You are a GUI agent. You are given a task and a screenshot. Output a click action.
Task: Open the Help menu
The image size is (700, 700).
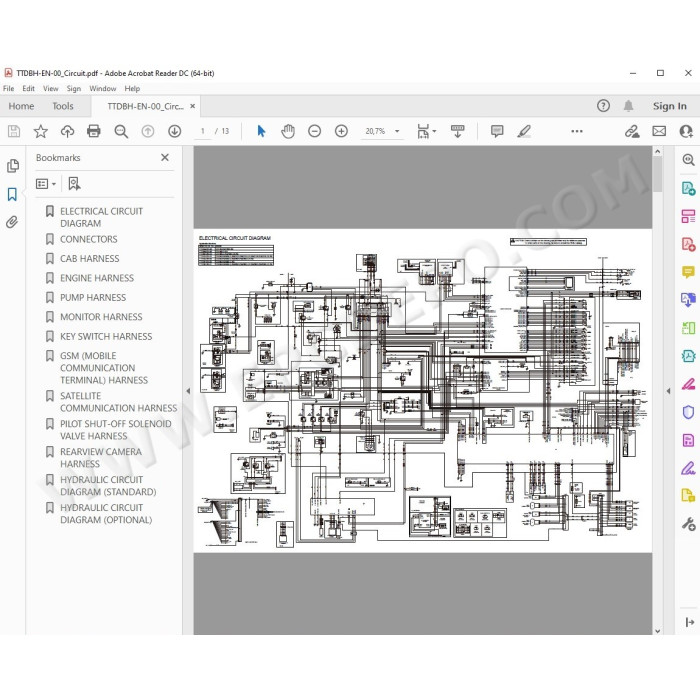pos(132,88)
